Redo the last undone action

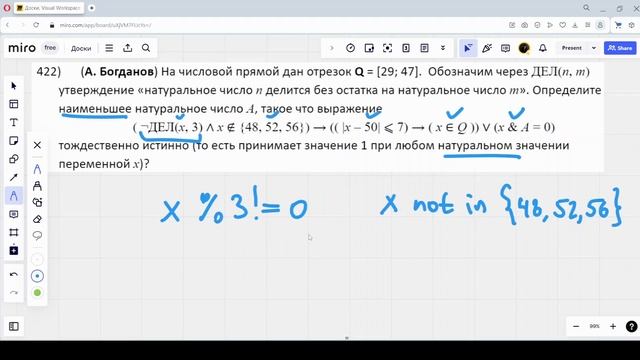click(13, 293)
